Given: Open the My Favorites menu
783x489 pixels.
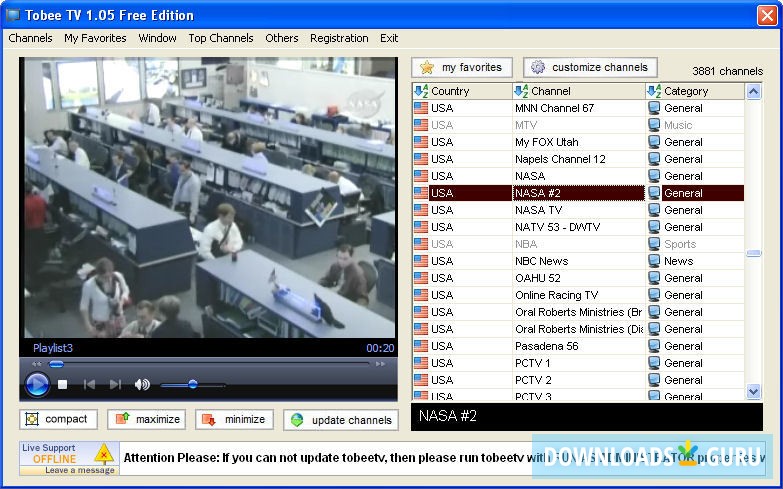Looking at the screenshot, I should click(x=95, y=38).
